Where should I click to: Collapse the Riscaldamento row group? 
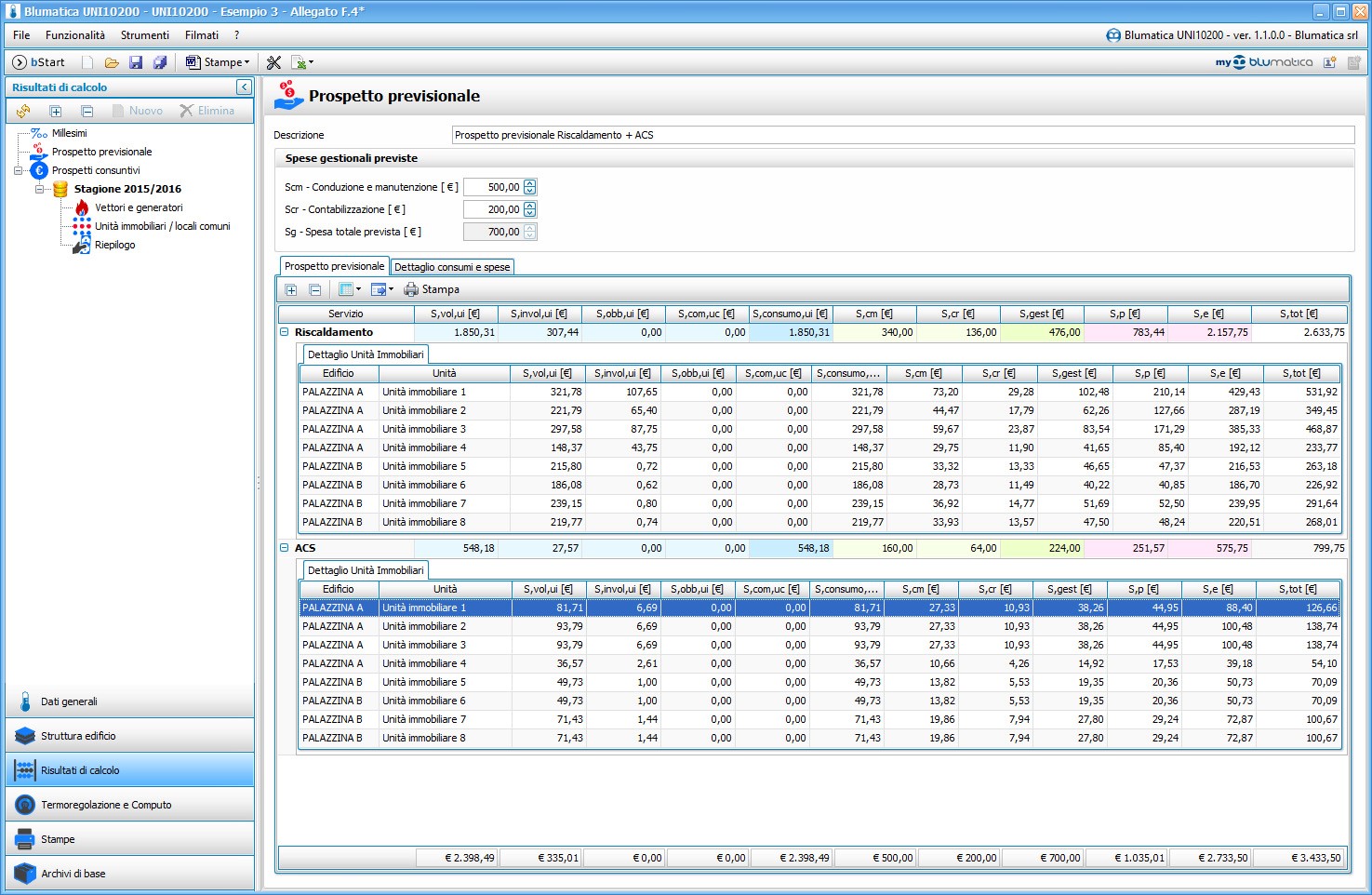point(285,332)
